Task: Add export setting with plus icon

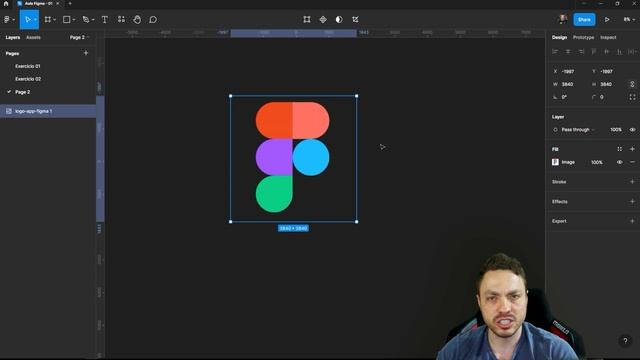Action: [x=632, y=221]
